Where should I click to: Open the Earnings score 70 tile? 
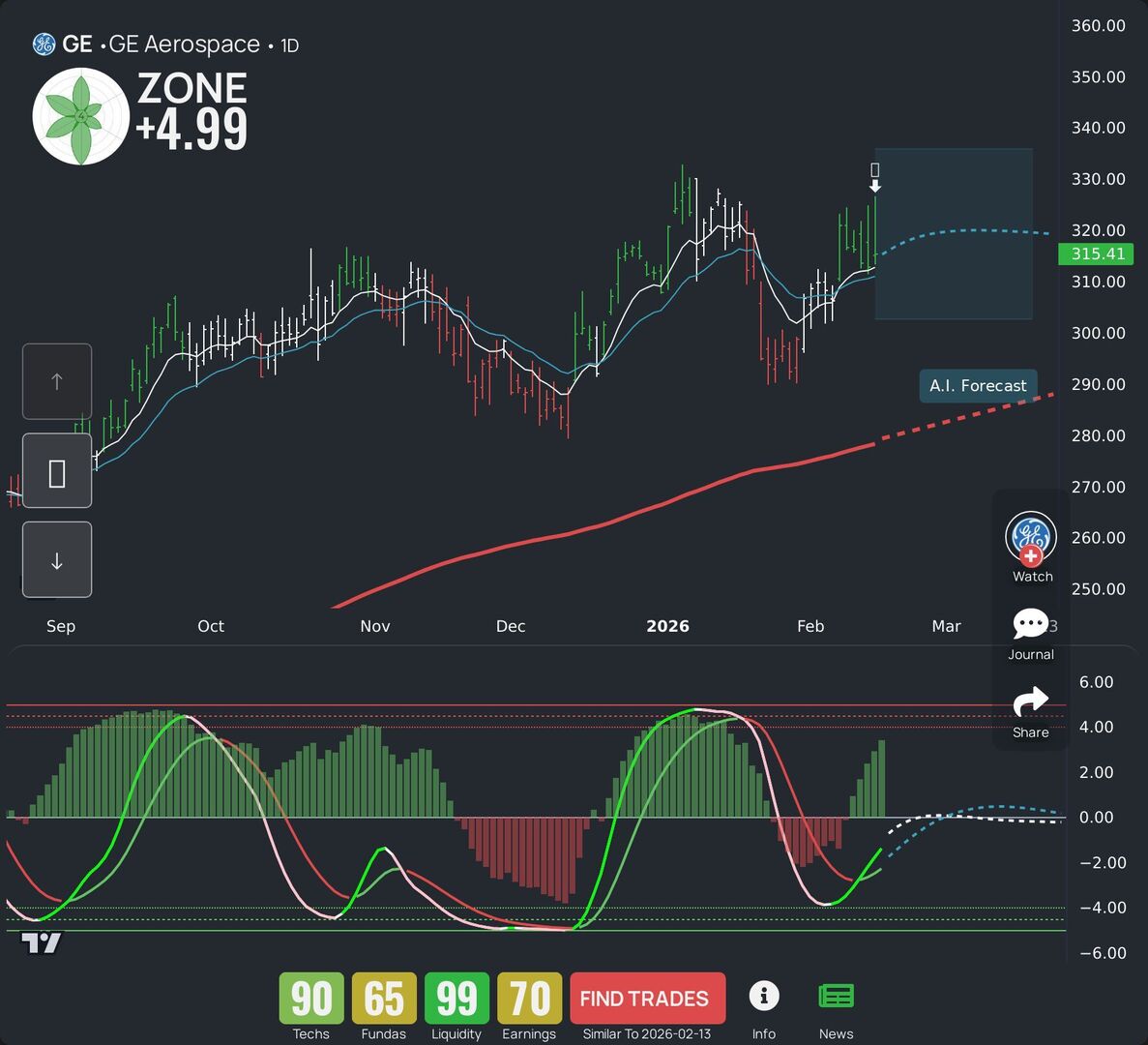pyautogui.click(x=529, y=999)
